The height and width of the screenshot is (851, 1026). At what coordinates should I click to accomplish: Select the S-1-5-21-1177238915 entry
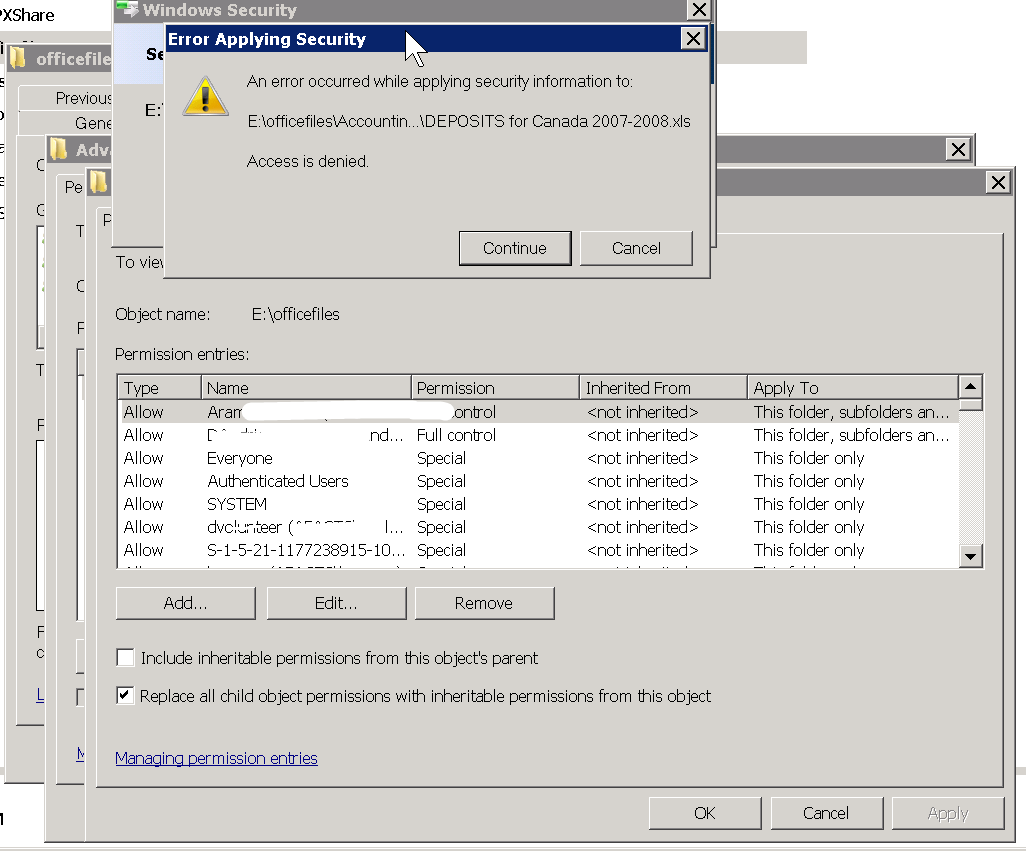coord(538,550)
